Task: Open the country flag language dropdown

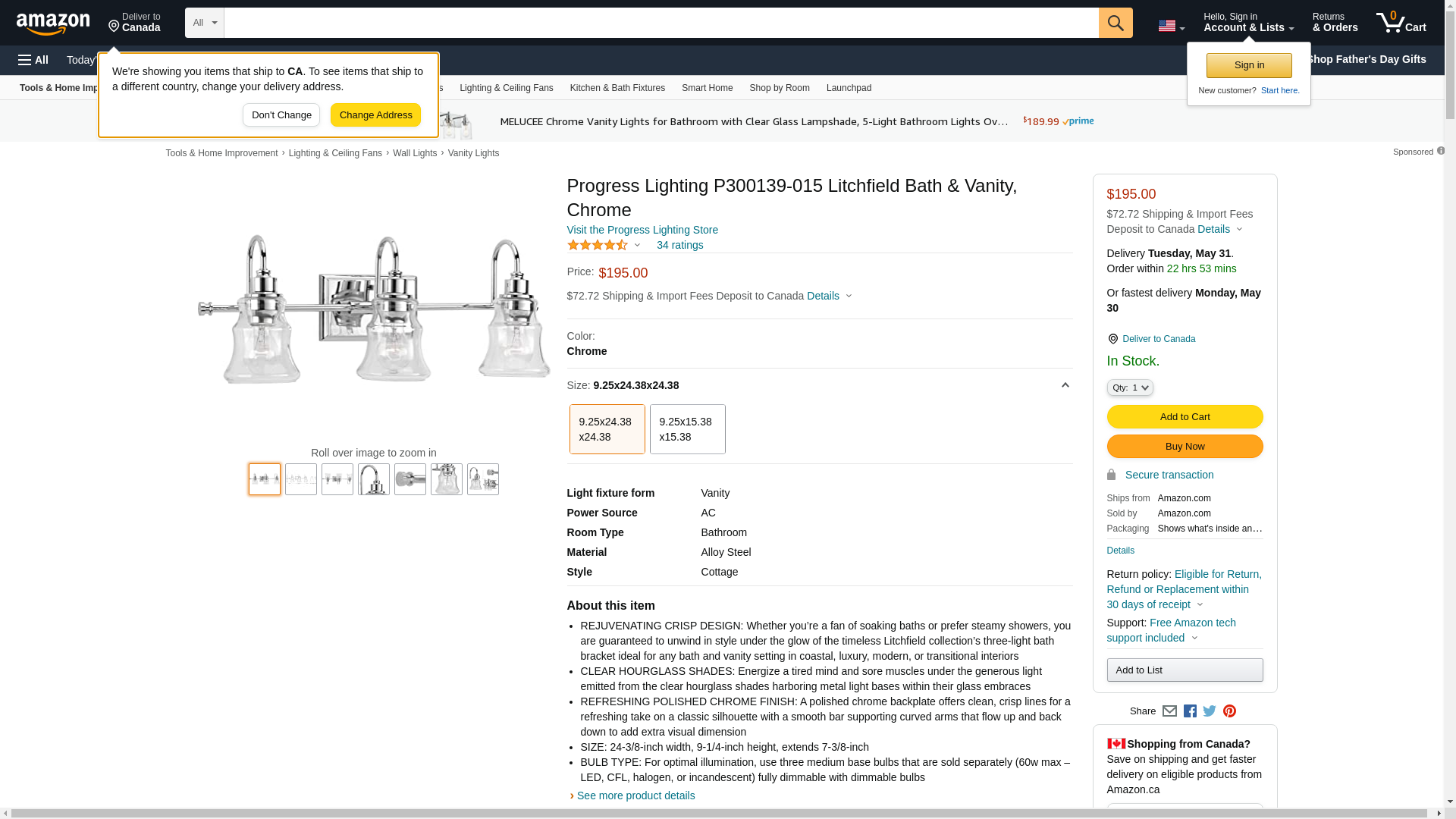Action: (x=1171, y=26)
